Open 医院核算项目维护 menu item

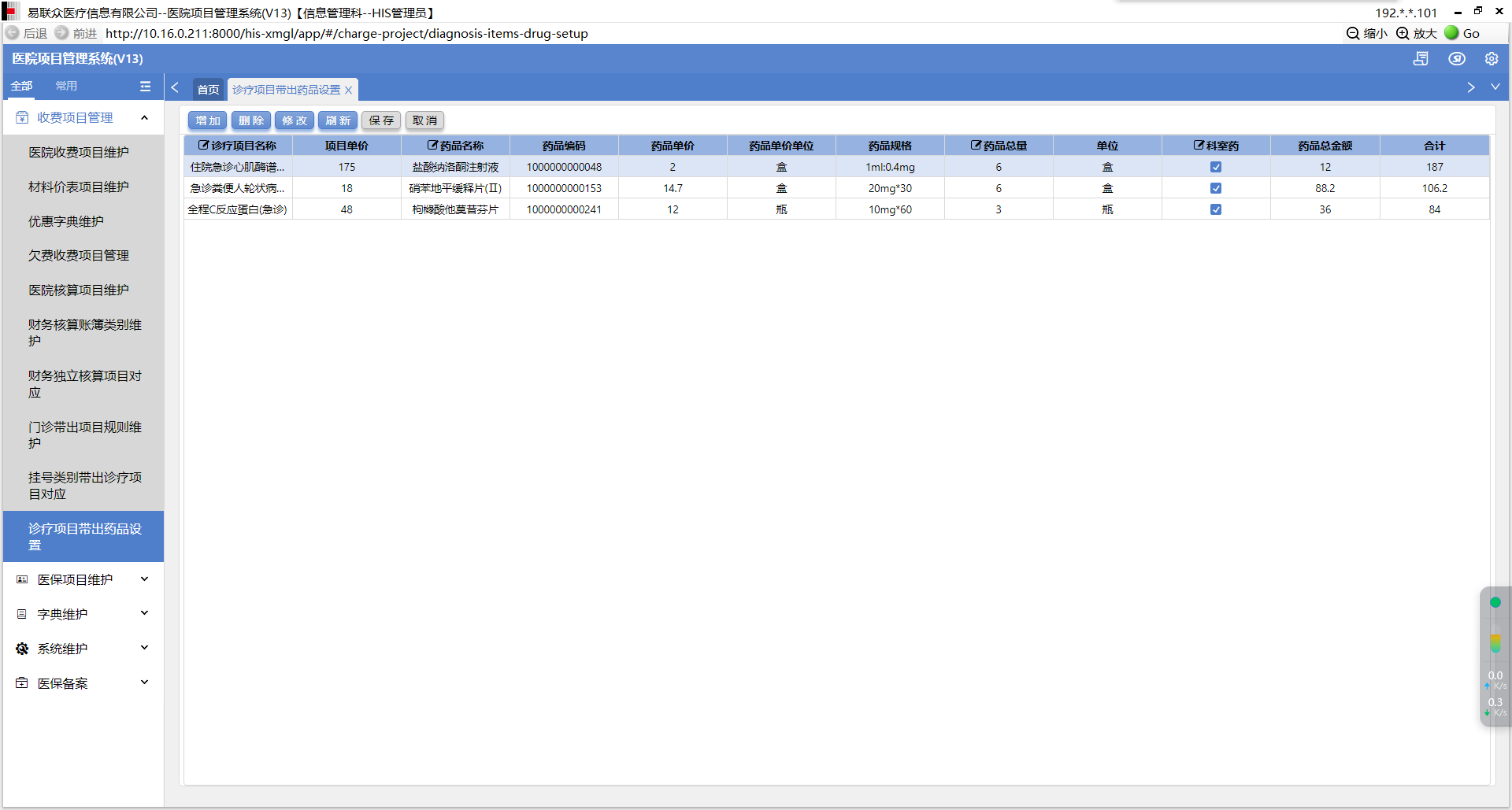point(83,290)
